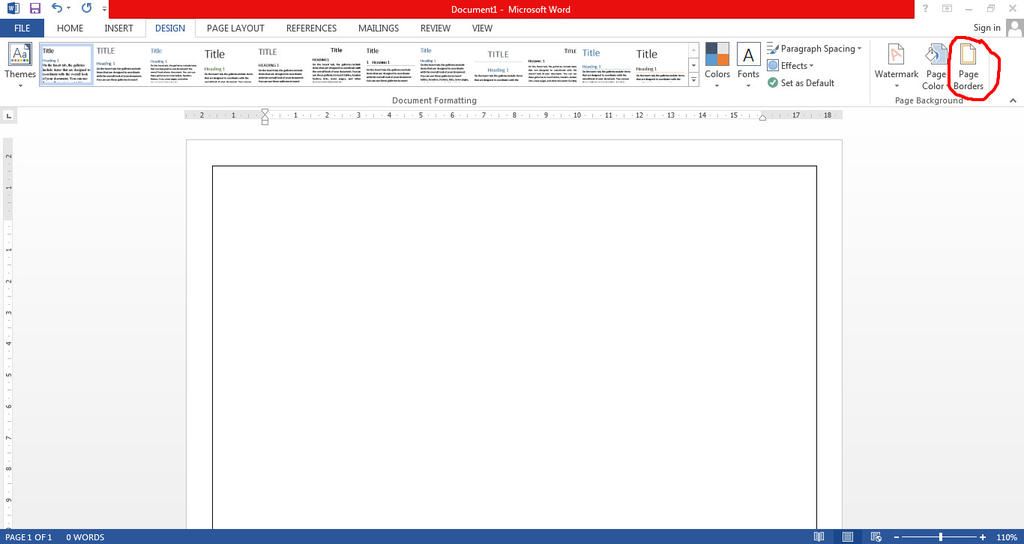Viewport: 1024px width, 544px height.
Task: Switch to Read Mode view icon
Action: [x=819, y=537]
